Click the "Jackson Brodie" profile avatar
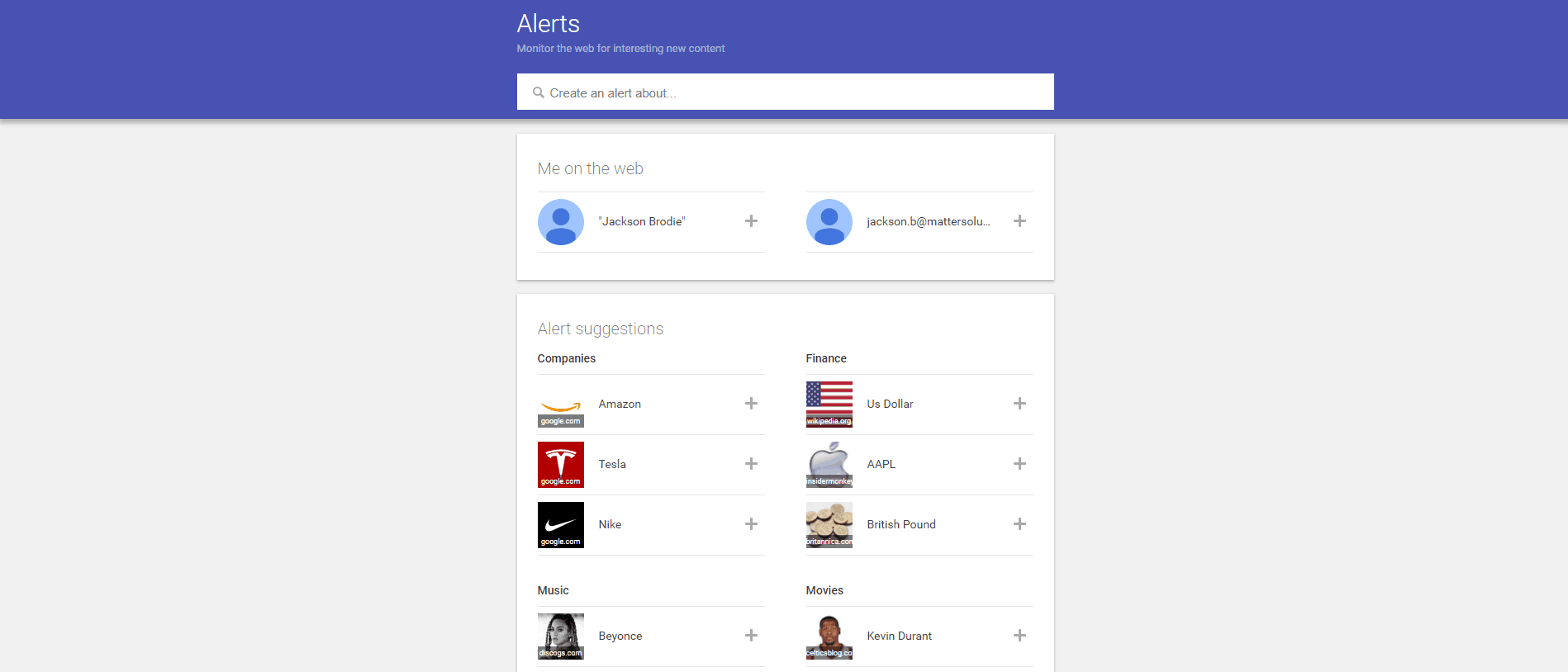This screenshot has width=1568, height=672. [561, 222]
